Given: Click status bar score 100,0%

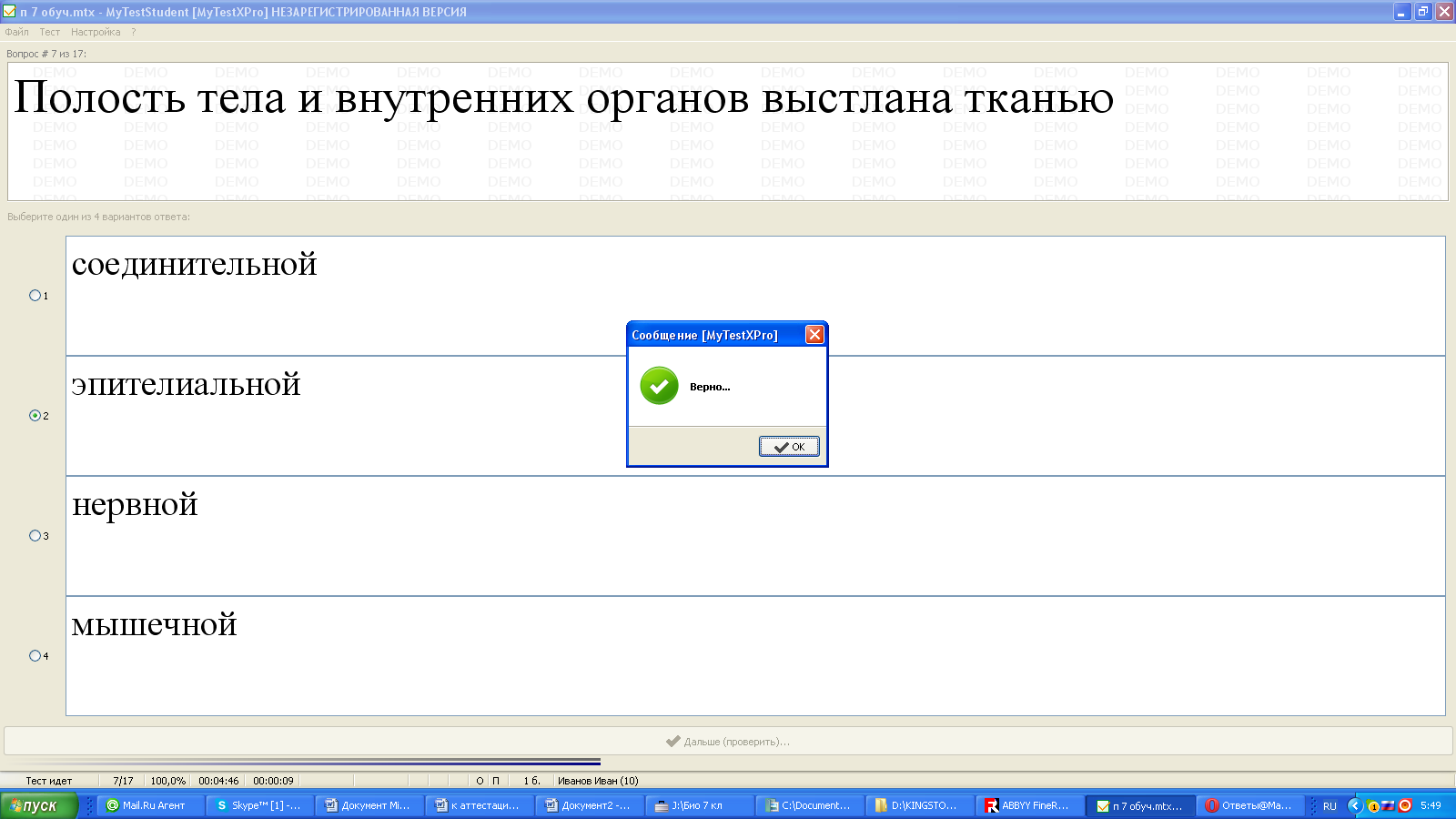Looking at the screenshot, I should 167,781.
